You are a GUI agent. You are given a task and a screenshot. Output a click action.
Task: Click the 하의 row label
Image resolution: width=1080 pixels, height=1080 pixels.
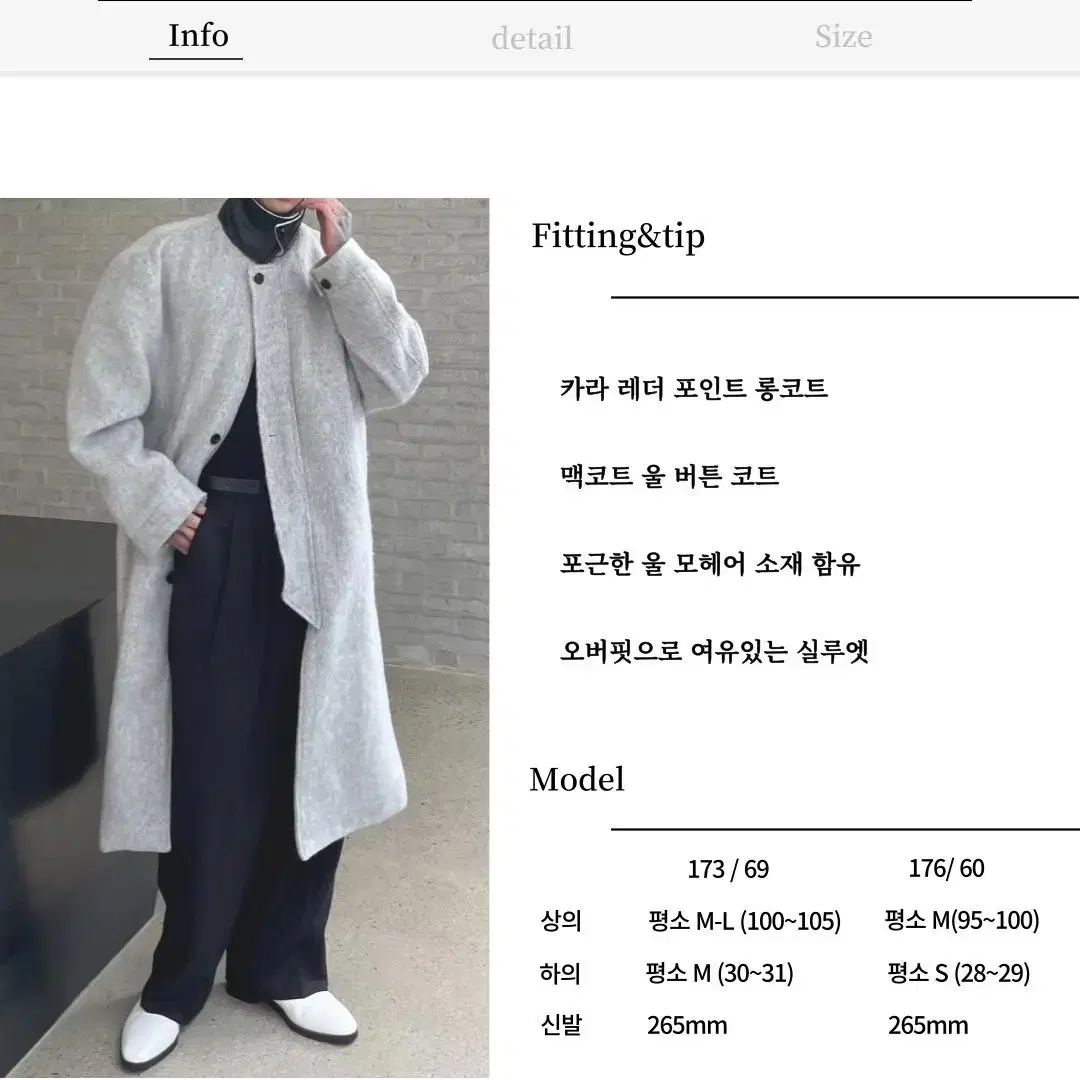pyautogui.click(x=560, y=973)
